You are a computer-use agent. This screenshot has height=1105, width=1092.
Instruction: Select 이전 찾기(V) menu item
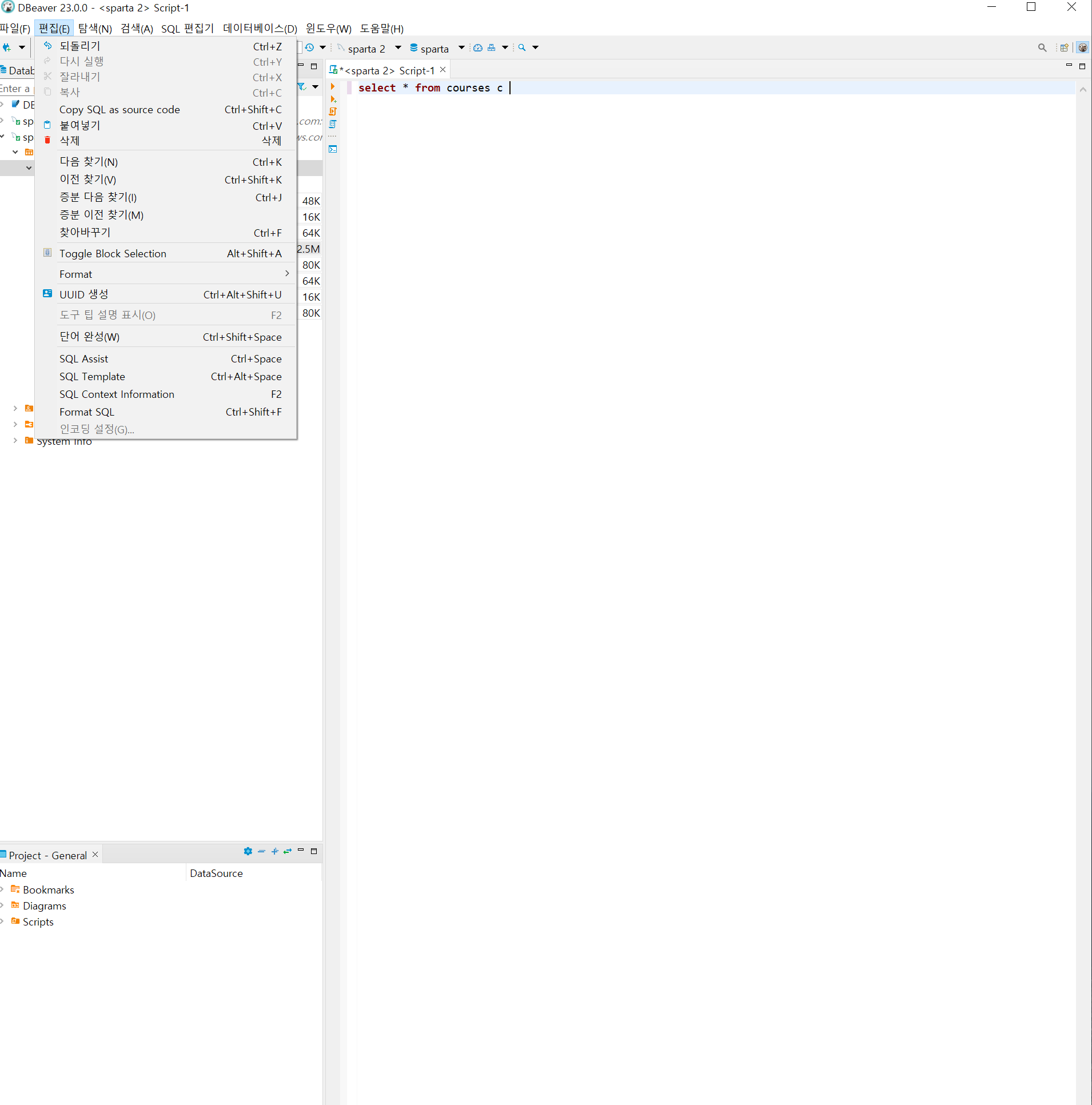(x=166, y=179)
